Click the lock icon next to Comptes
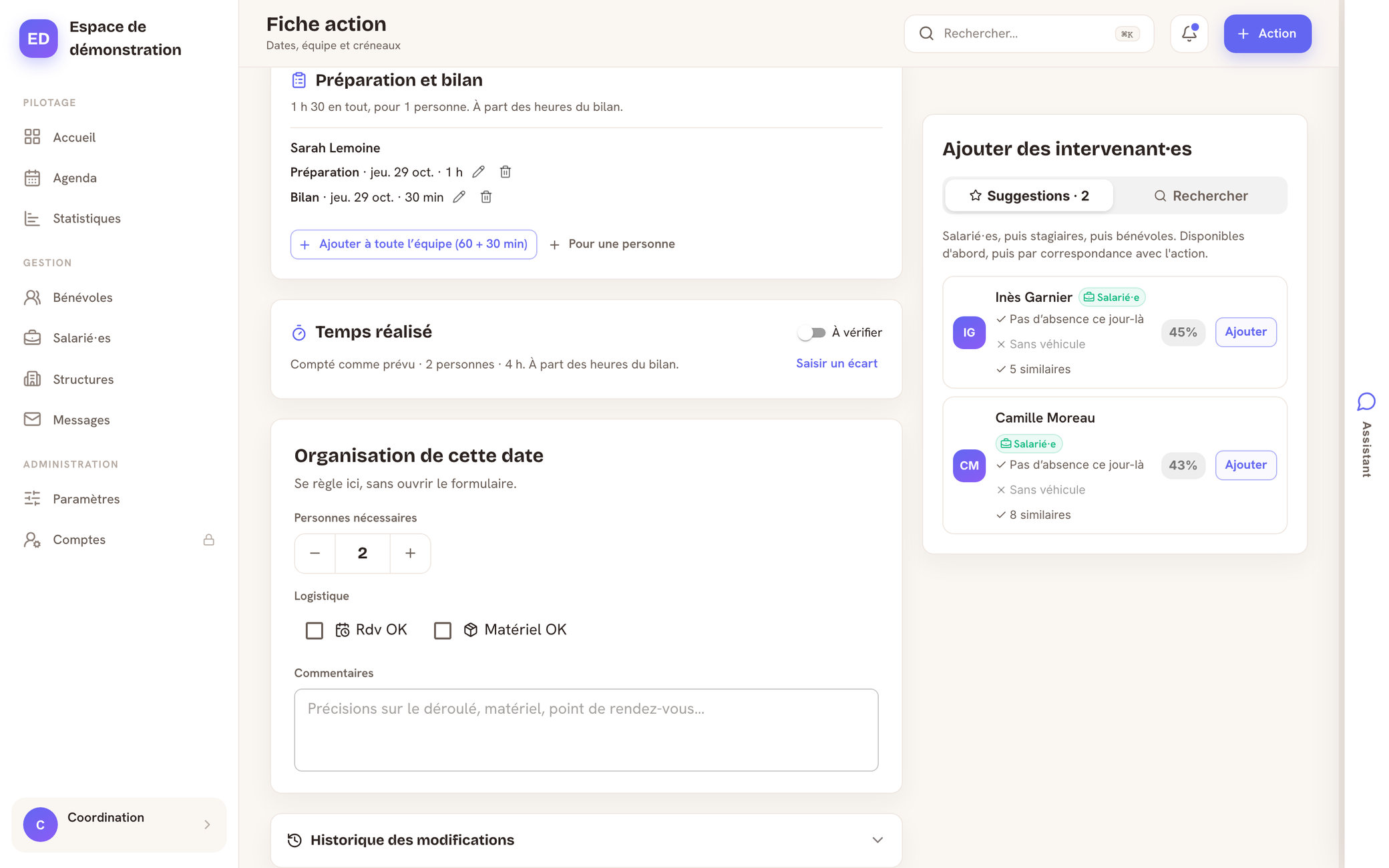The width and height of the screenshot is (1389, 868). pyautogui.click(x=209, y=539)
